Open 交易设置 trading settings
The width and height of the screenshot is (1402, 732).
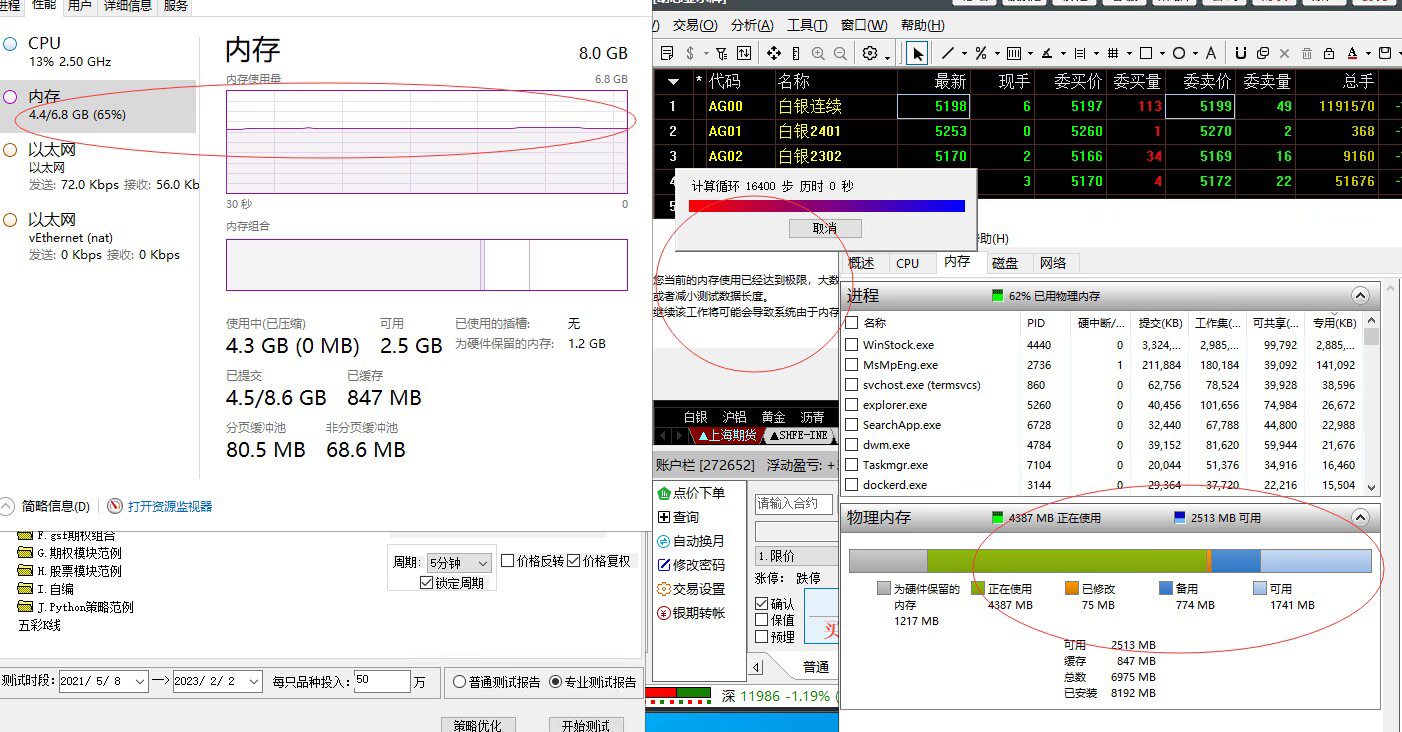click(x=690, y=589)
